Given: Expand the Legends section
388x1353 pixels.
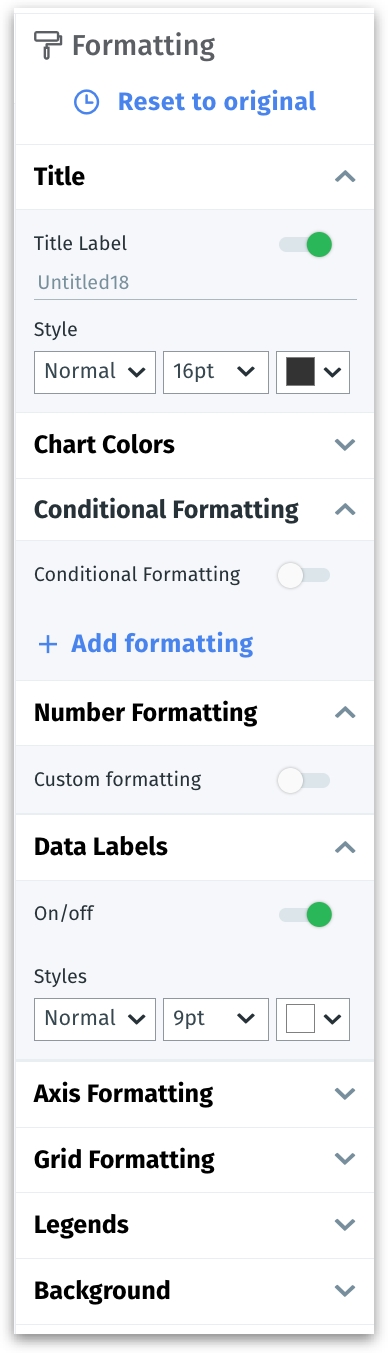Looking at the screenshot, I should pos(194,1225).
